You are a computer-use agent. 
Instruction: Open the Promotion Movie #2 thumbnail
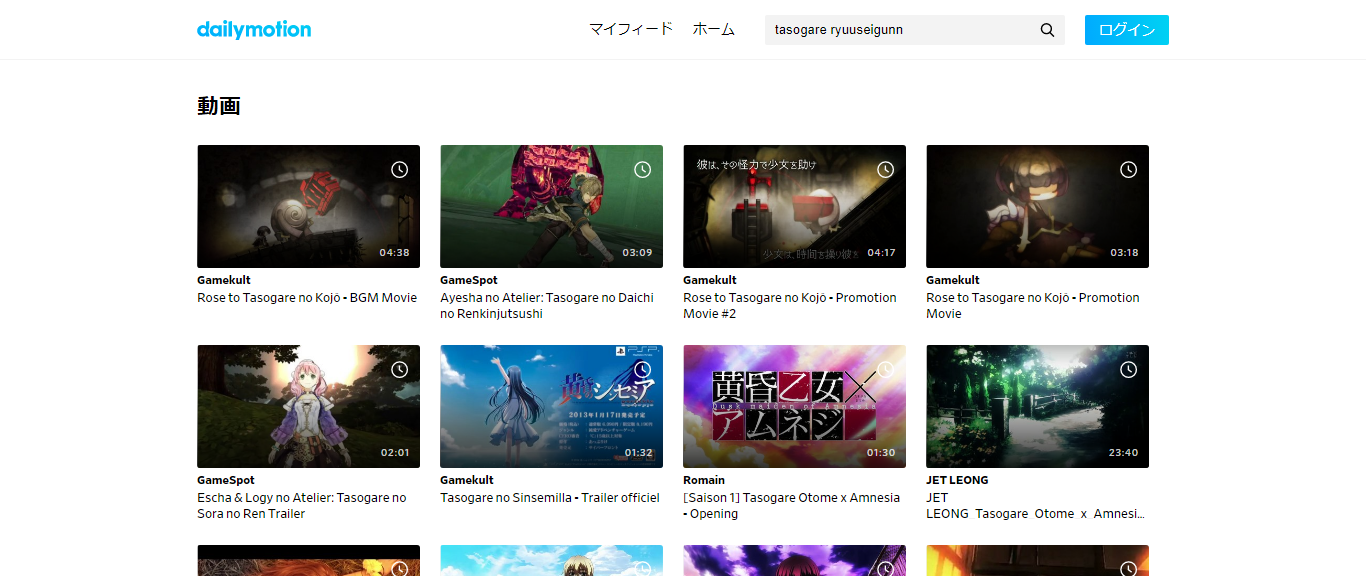pyautogui.click(x=794, y=206)
